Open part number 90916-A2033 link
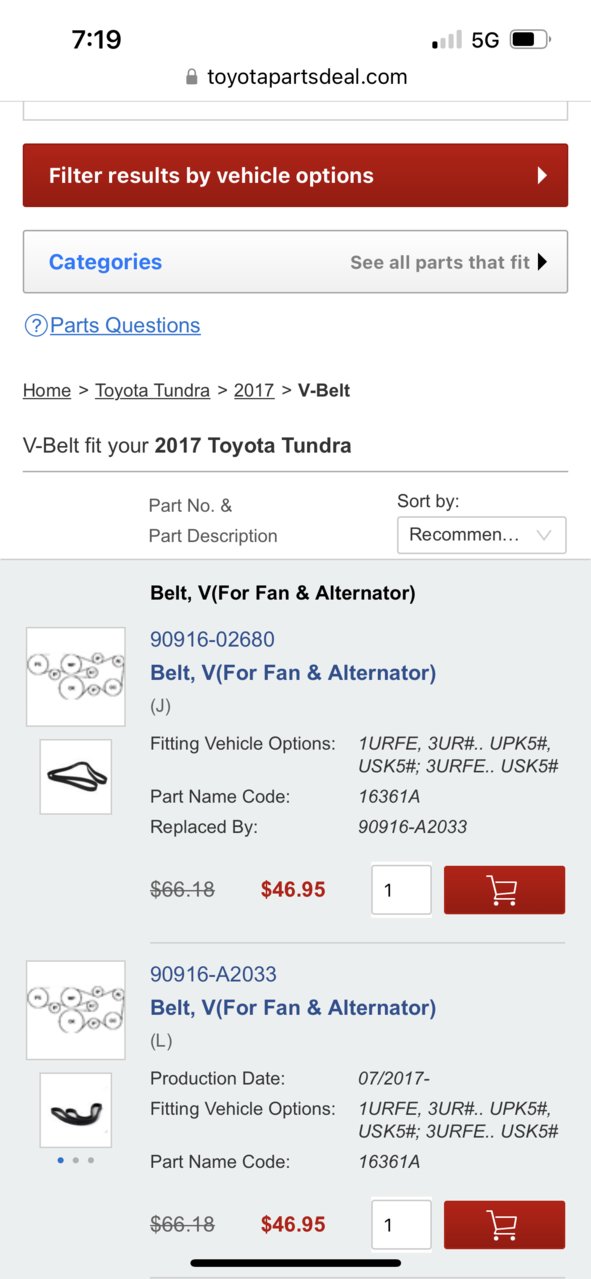 tap(213, 974)
